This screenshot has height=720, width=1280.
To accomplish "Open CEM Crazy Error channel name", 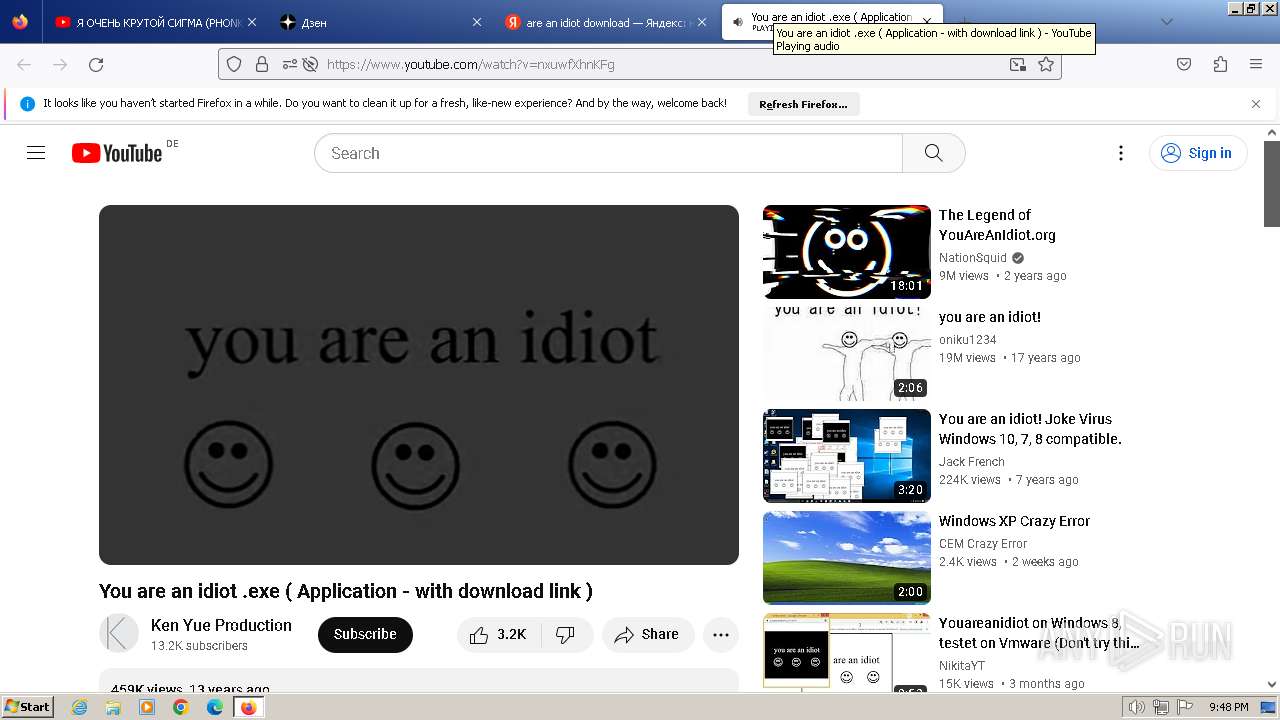I will [x=983, y=544].
